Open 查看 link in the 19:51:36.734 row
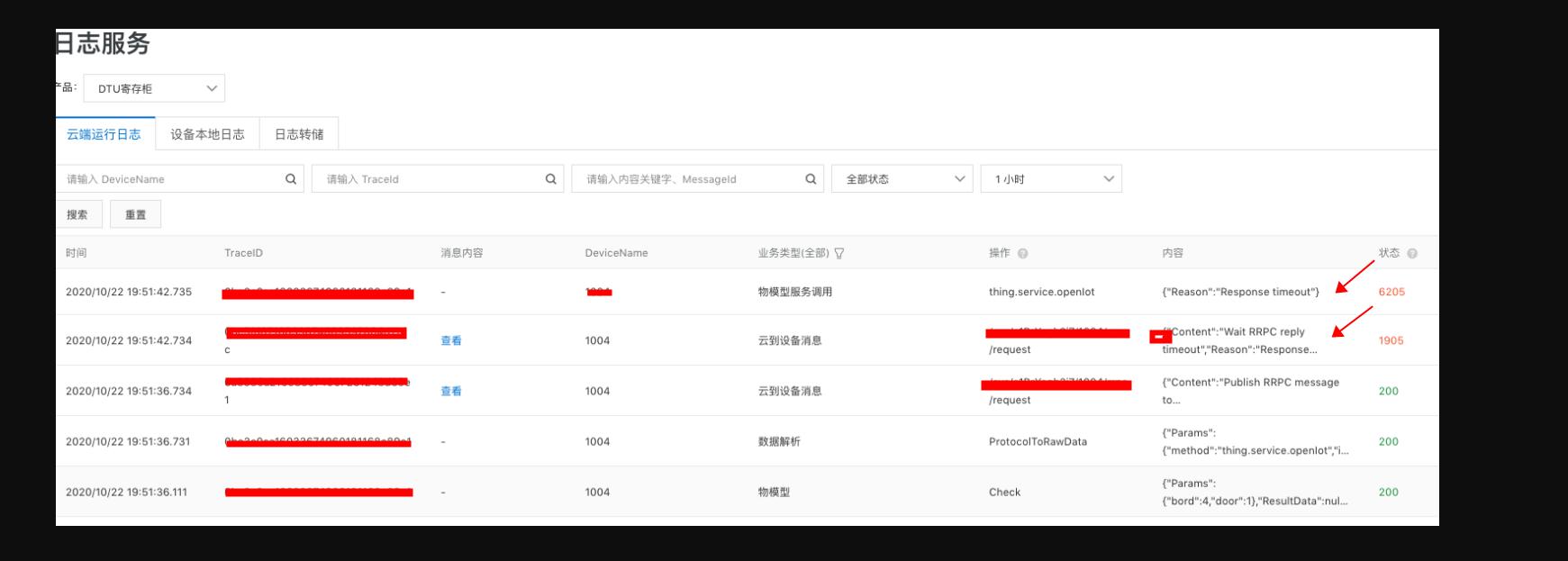The height and width of the screenshot is (561, 1568). [450, 391]
